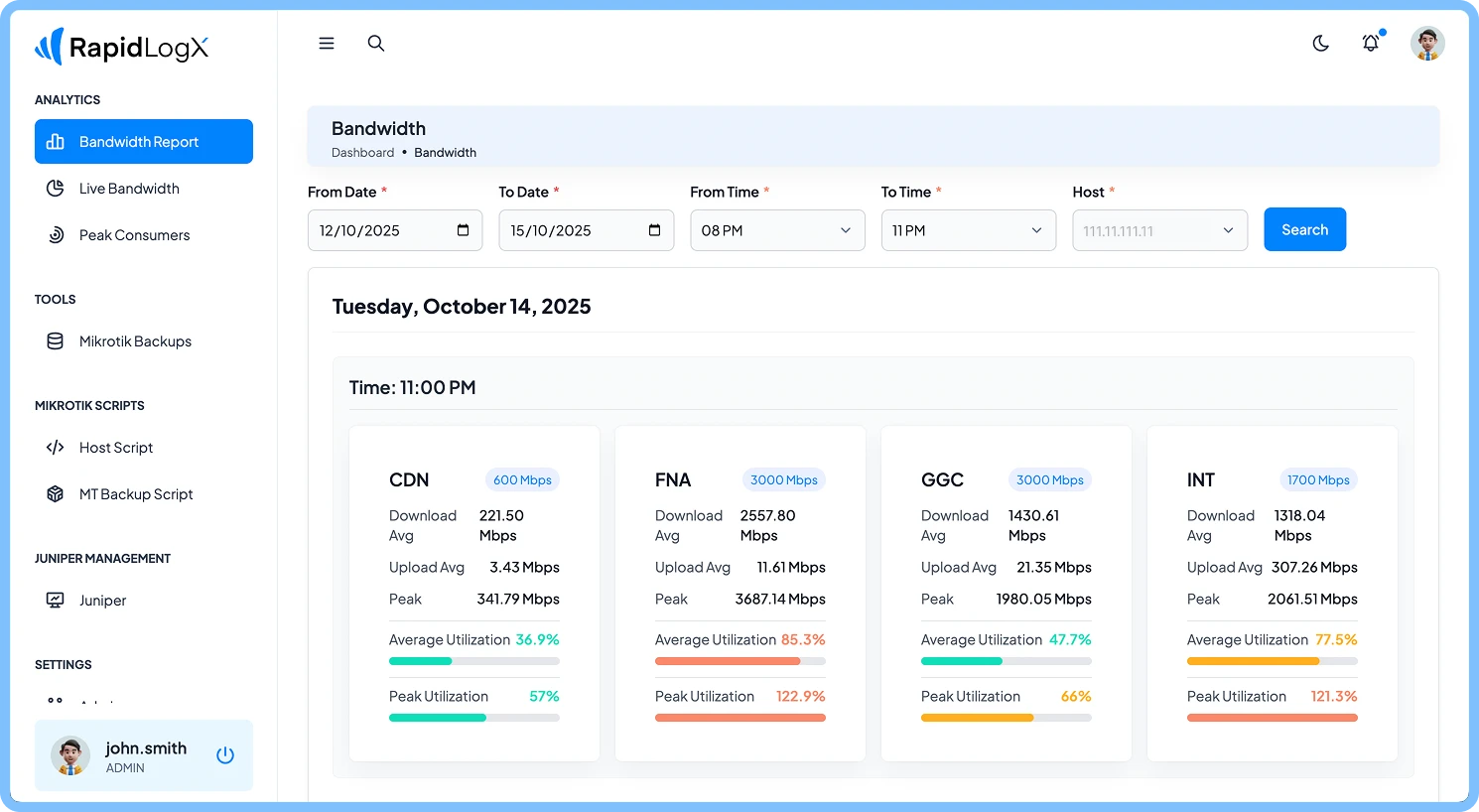Expand the From Time dropdown

click(776, 230)
